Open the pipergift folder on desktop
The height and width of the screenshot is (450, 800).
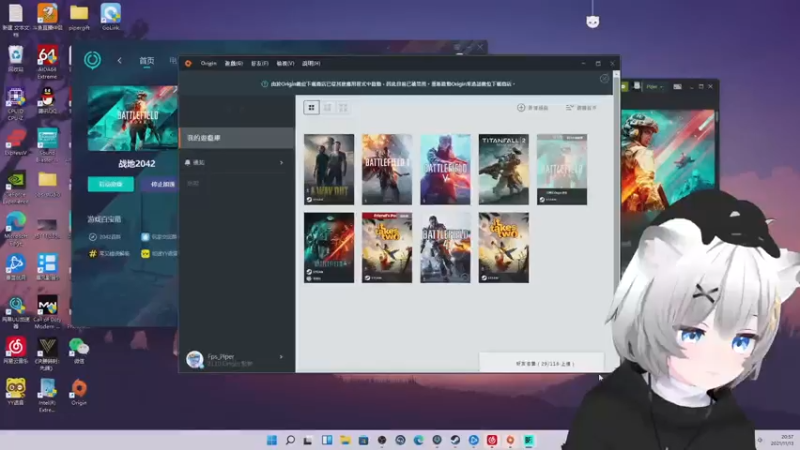(x=79, y=17)
